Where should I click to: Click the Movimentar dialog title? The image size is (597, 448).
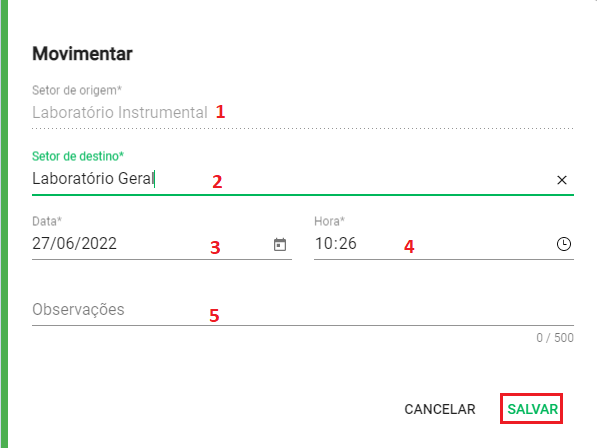[82, 54]
